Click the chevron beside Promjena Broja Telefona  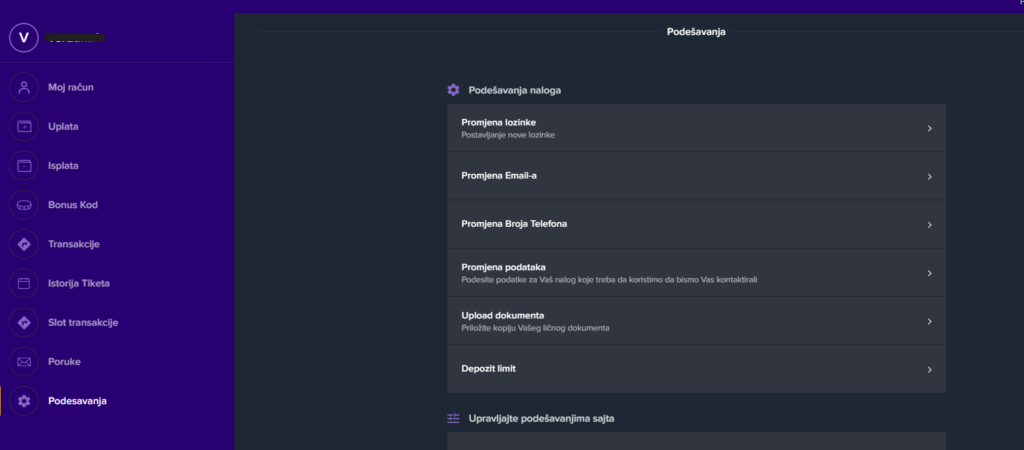click(x=929, y=224)
